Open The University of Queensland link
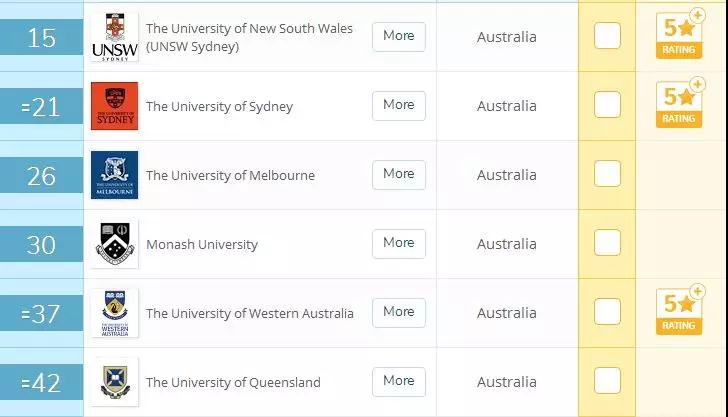Viewport: 728px width, 417px height. [233, 382]
